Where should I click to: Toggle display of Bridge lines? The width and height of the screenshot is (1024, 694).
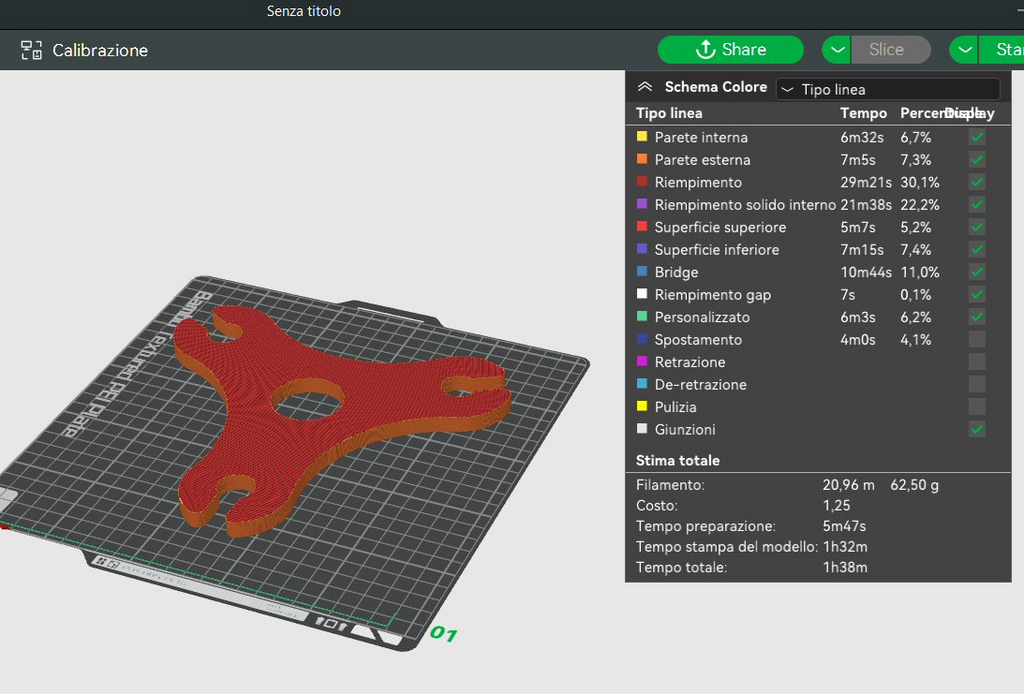[977, 272]
